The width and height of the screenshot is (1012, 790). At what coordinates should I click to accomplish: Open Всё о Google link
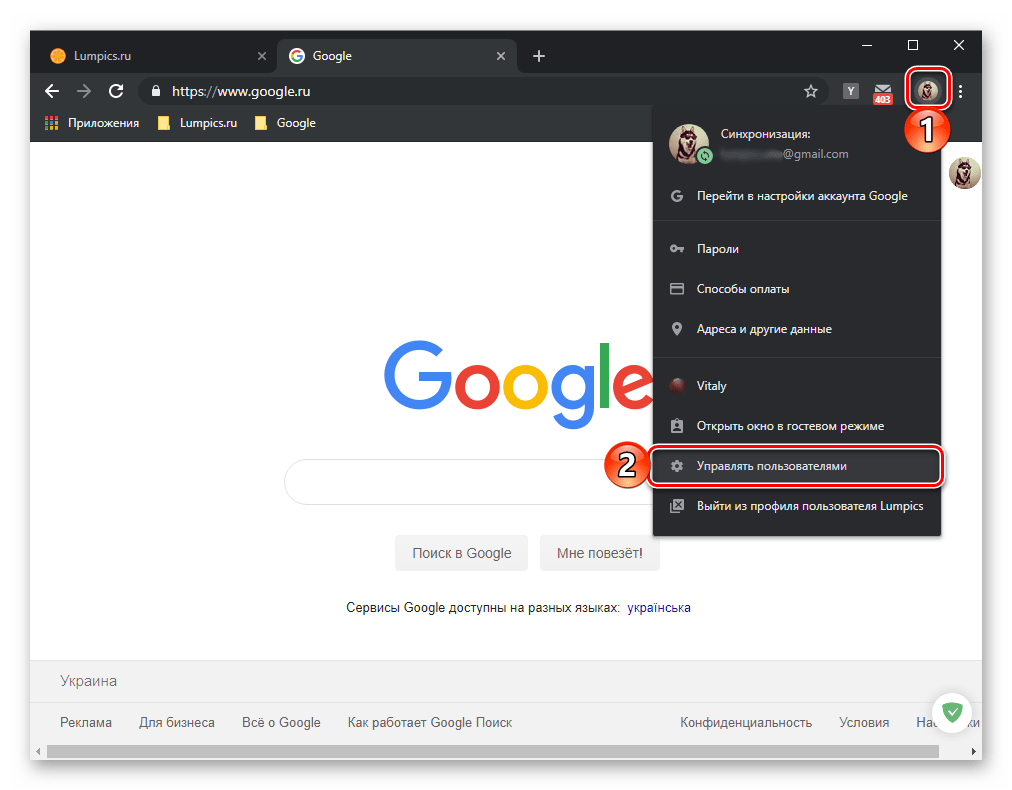281,722
